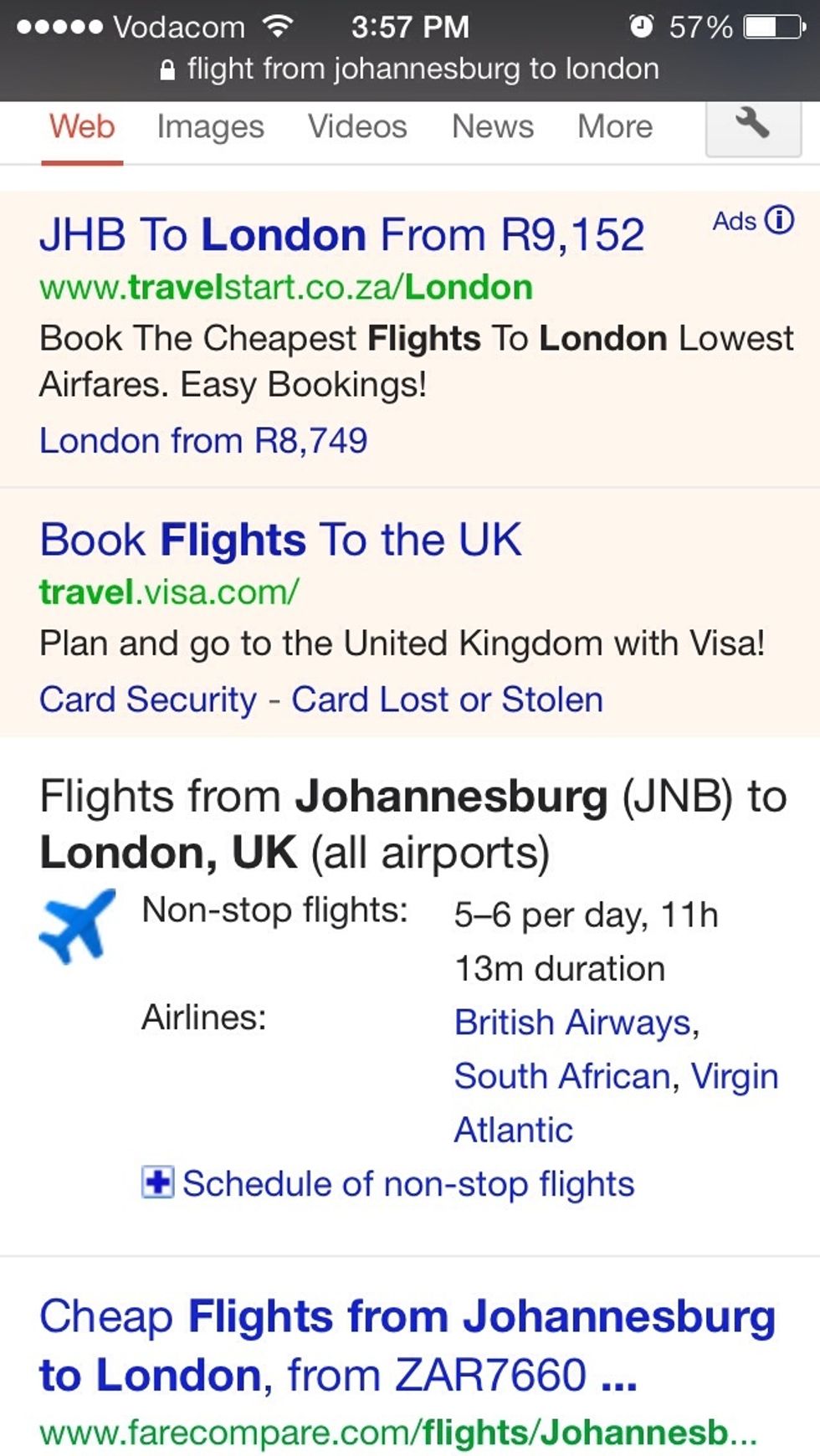Tap the battery icon in status bar
The image size is (820, 1456).
pos(775,27)
